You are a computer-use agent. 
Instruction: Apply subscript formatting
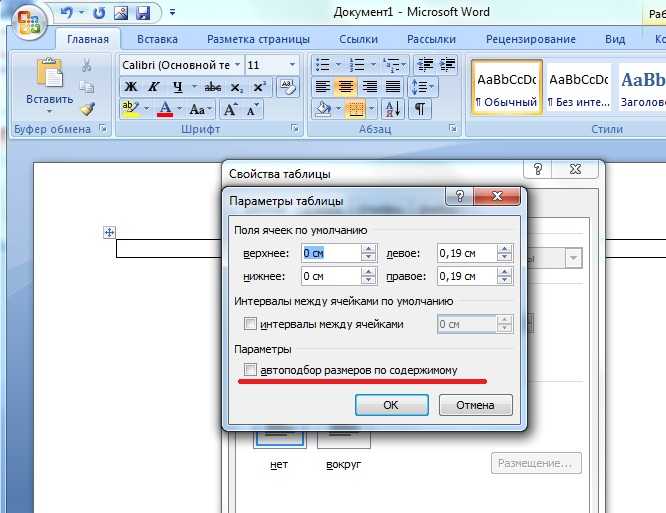237,87
